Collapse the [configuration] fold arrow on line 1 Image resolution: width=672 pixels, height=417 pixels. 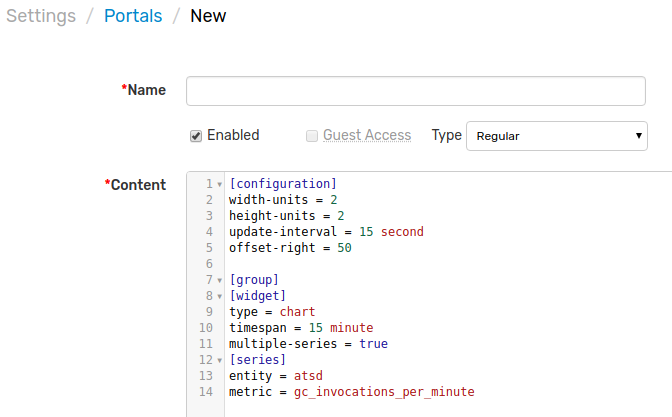(219, 185)
